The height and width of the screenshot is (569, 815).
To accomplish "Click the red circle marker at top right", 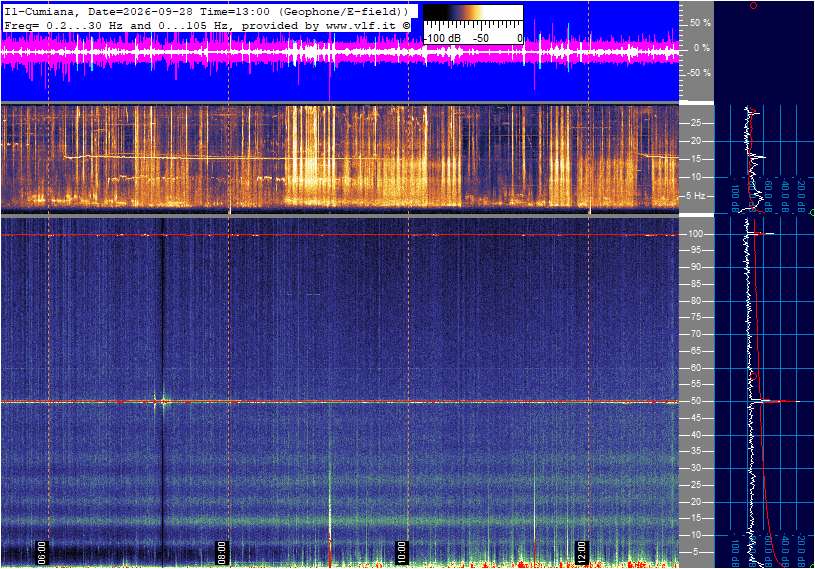I will tap(754, 5).
